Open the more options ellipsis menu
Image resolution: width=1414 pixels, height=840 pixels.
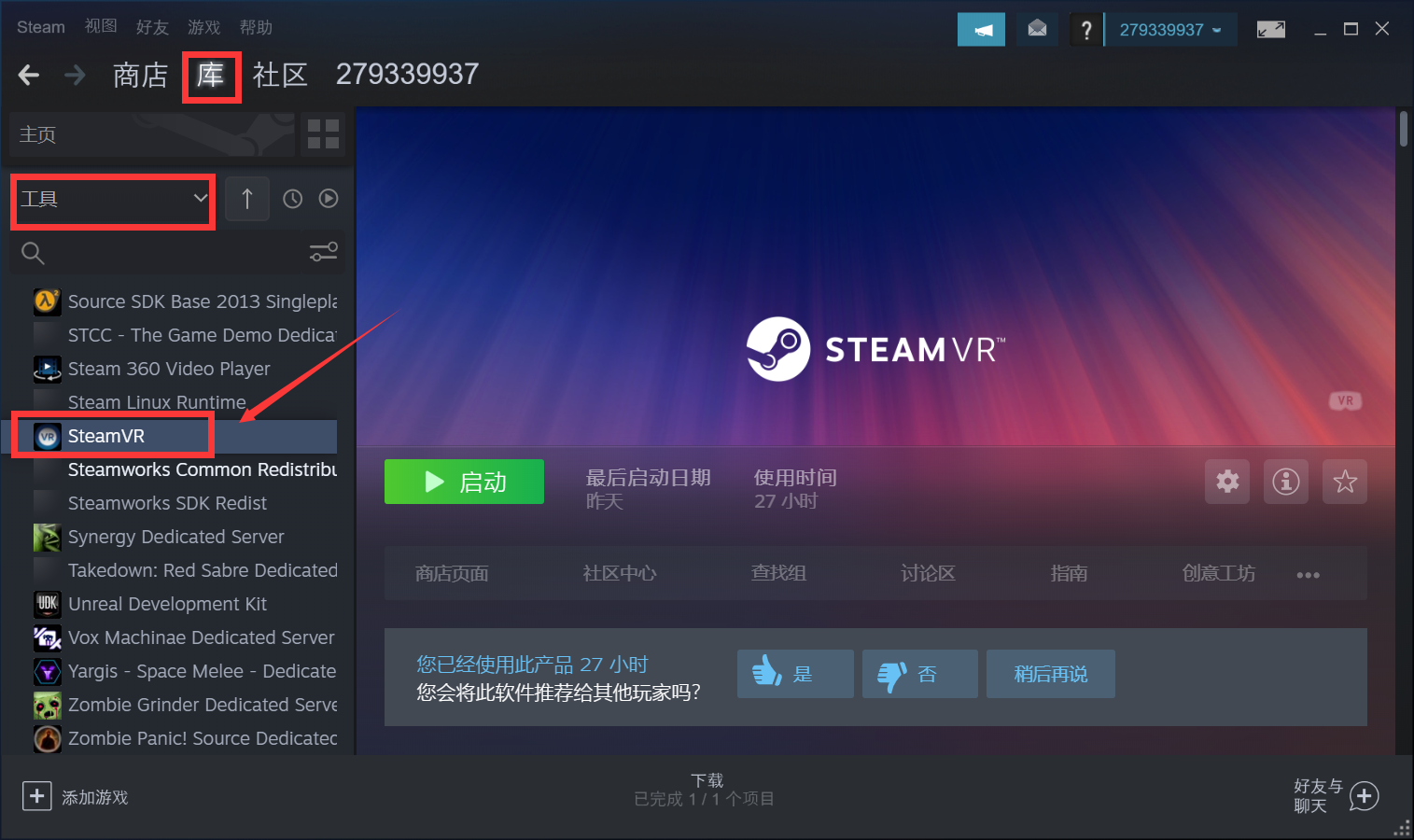[1308, 575]
